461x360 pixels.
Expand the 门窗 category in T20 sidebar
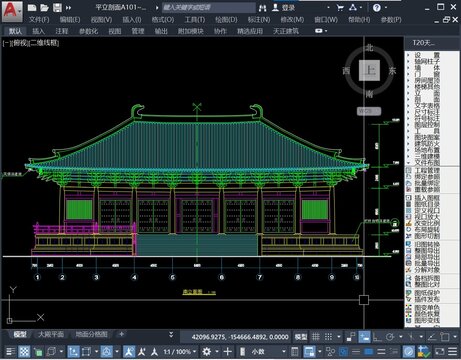tap(423, 74)
